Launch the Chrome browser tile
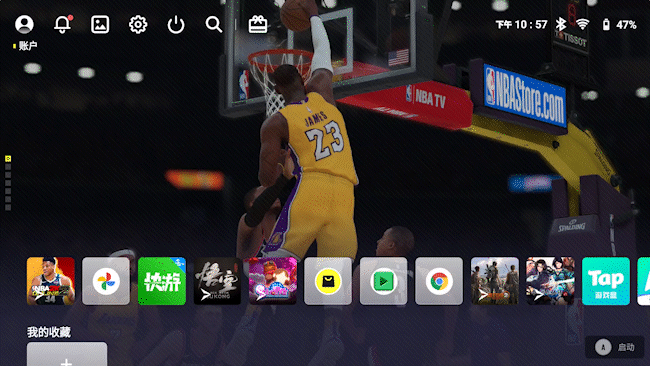The width and height of the screenshot is (650, 366). point(439,281)
